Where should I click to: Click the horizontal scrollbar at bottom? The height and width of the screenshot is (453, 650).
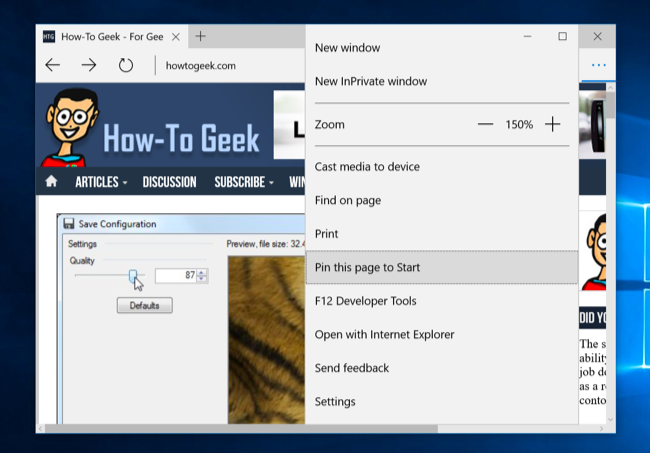241,429
